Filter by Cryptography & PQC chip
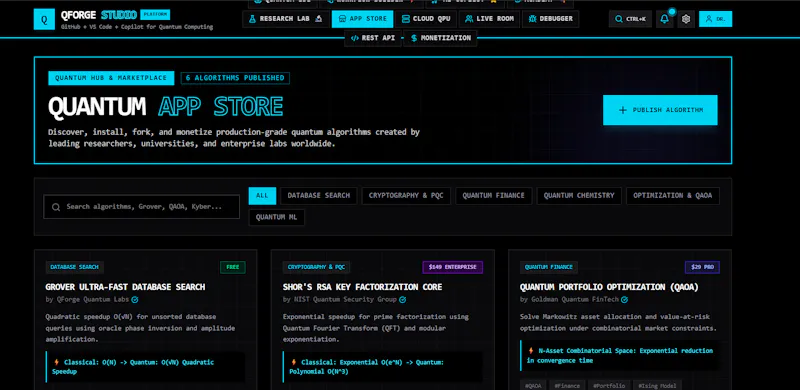Viewport: 800px width, 390px height. tap(406, 196)
